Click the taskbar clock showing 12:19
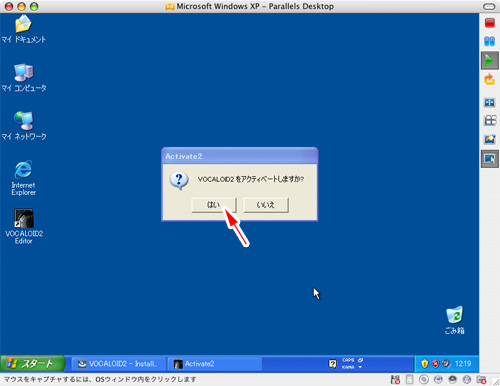Viewport: 500px width, 386px height. point(463,364)
